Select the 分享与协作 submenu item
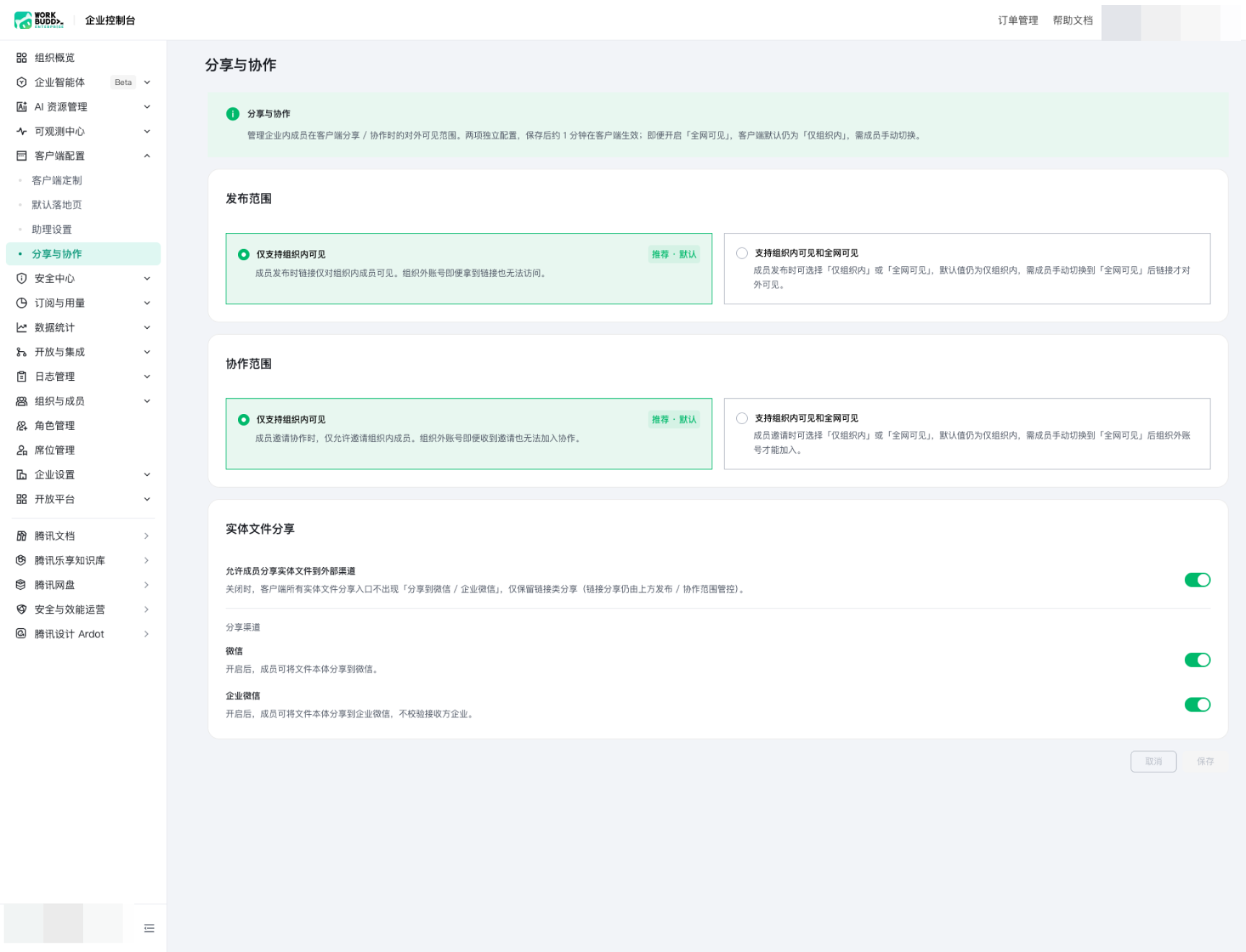1246x952 pixels. pyautogui.click(x=83, y=254)
